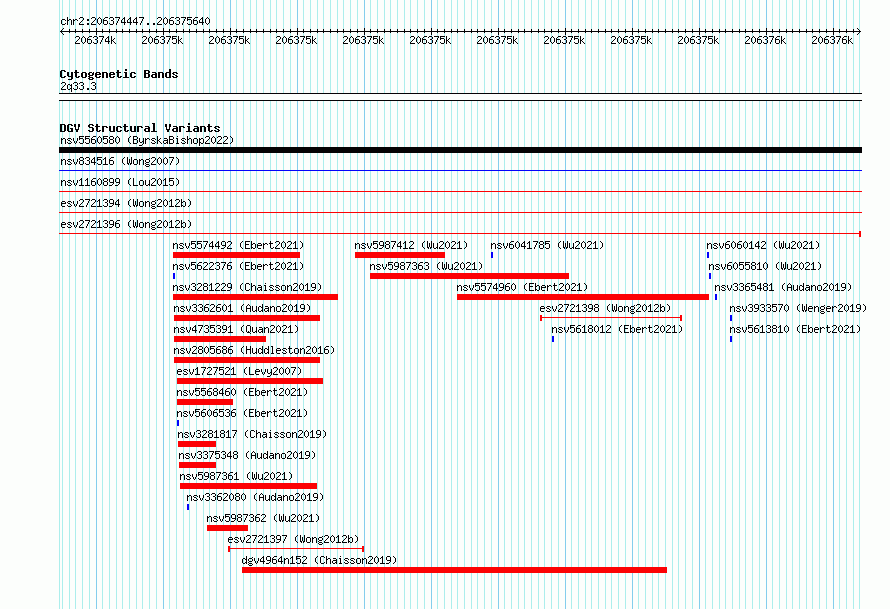Select nsv5987412 (Wu2021) label

point(412,245)
